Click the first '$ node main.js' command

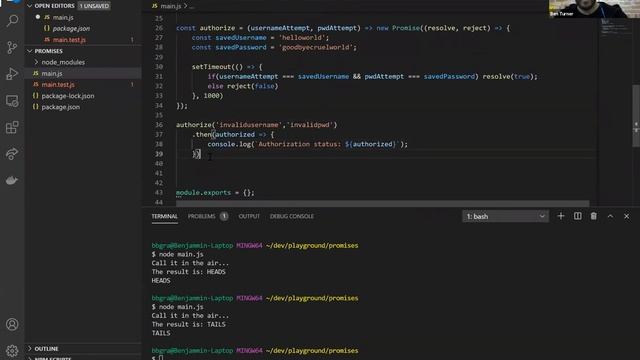point(178,254)
